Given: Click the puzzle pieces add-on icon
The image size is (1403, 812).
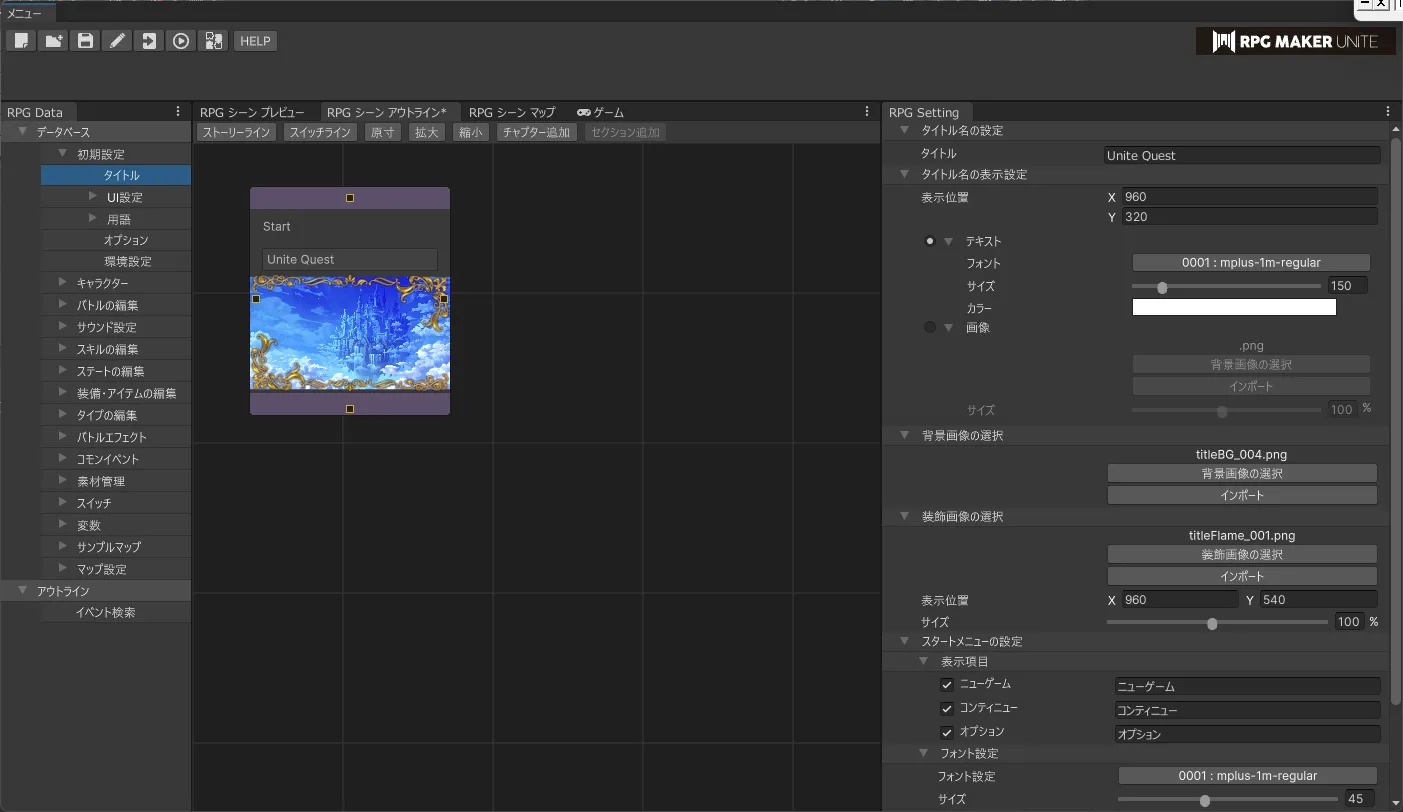Looking at the screenshot, I should pos(213,41).
